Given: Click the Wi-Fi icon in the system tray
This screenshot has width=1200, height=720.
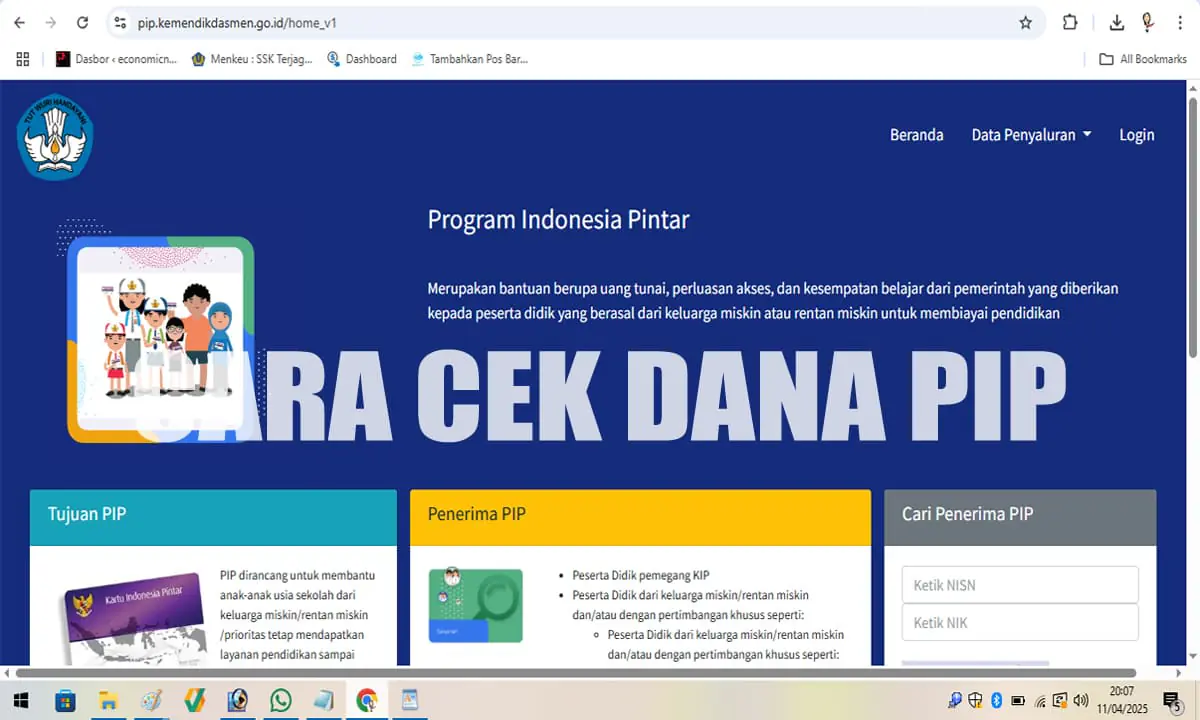Looking at the screenshot, I should 1040,700.
